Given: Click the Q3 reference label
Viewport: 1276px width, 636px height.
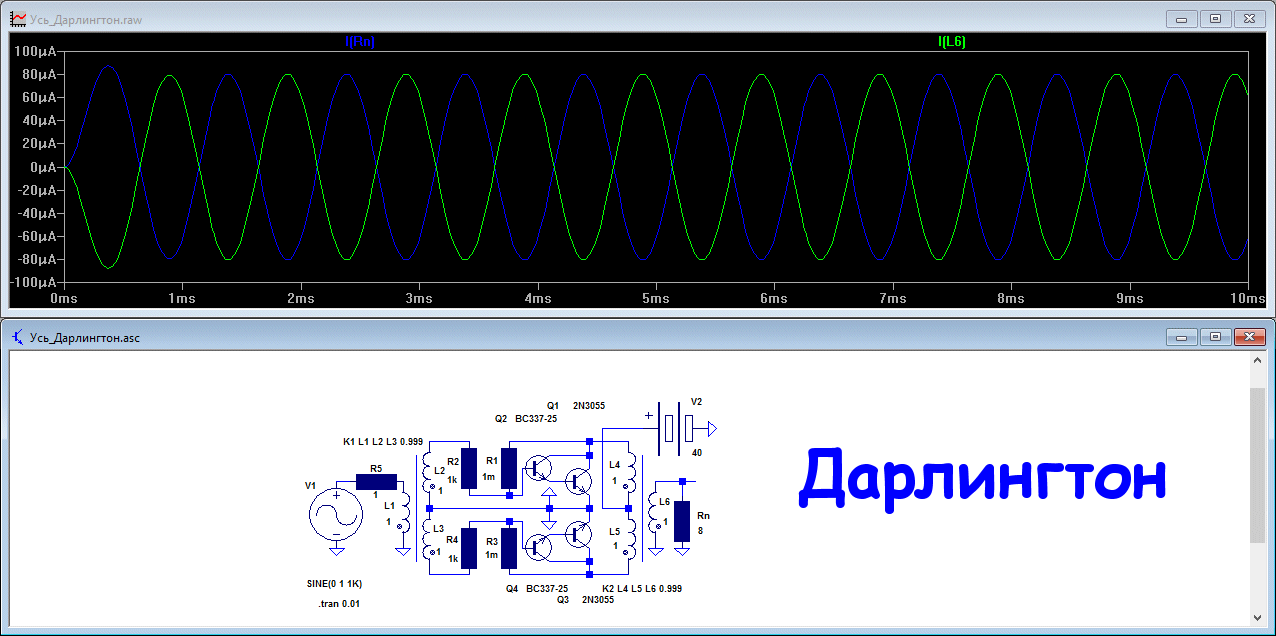Looking at the screenshot, I should pyautogui.click(x=563, y=600).
